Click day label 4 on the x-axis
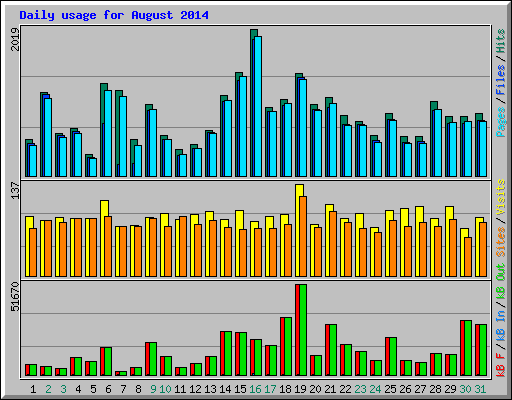This screenshot has width=512, height=400. pyautogui.click(x=78, y=389)
